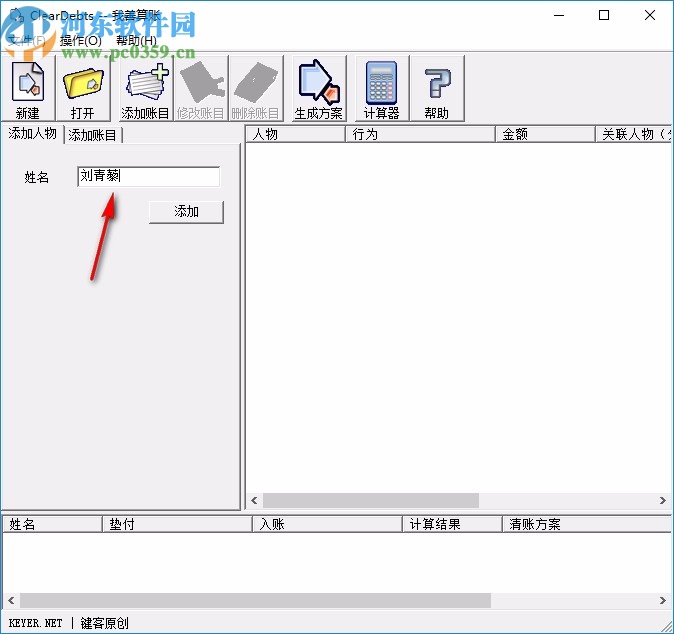Click the account list scrollbar left arrow
Image resolution: width=674 pixels, height=634 pixels.
tap(254, 500)
